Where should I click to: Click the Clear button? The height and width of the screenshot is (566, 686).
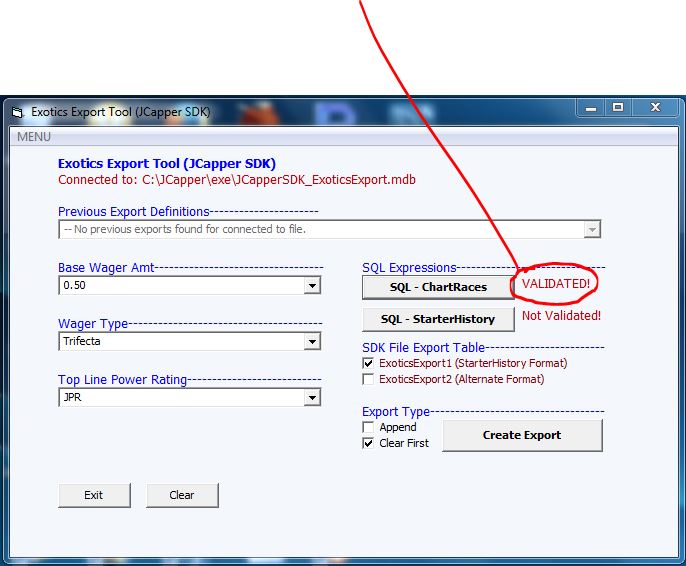pos(182,495)
